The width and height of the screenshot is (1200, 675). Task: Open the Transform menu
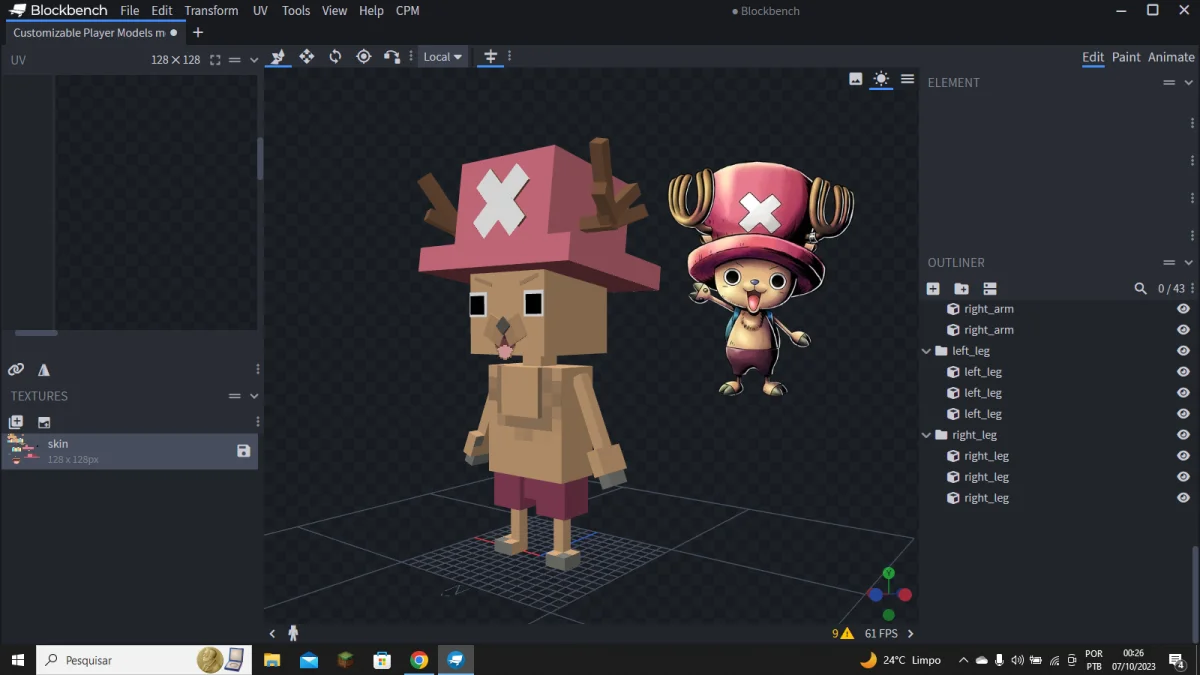pyautogui.click(x=211, y=11)
